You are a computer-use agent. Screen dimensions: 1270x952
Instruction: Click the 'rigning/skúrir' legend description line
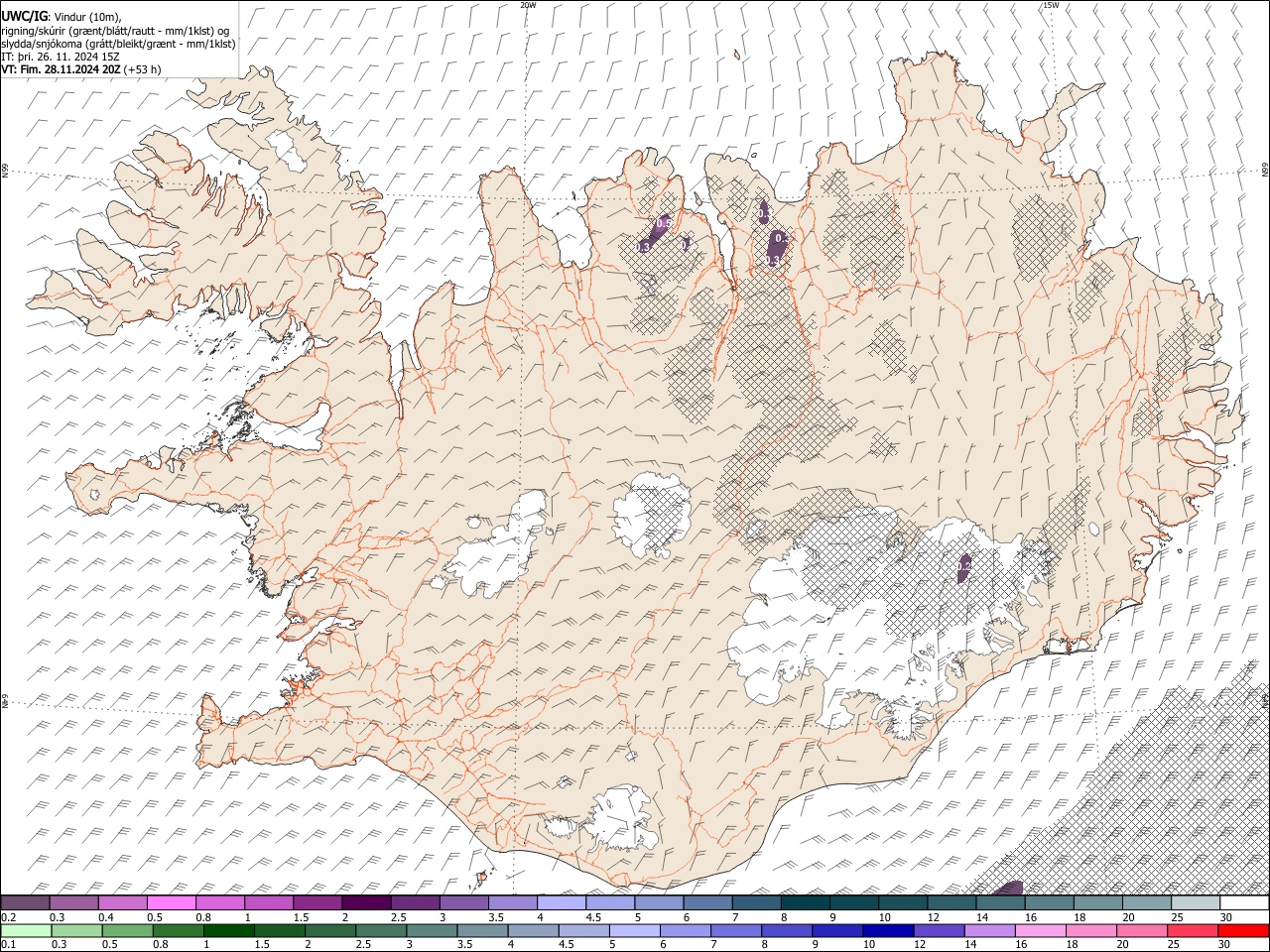[x=114, y=31]
